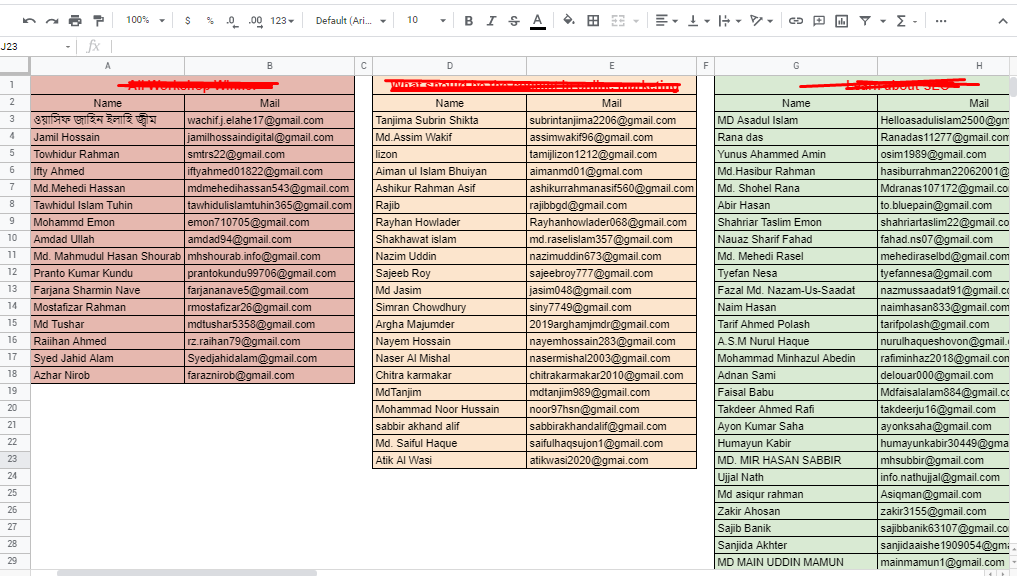Click cell Pranto Kumar Kundu

(108, 273)
